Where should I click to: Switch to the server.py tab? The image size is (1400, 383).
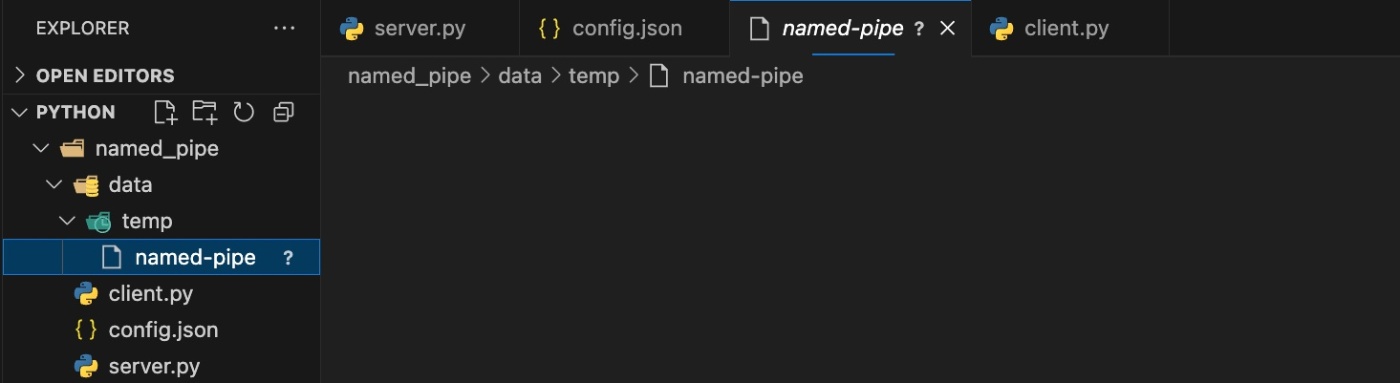coord(420,28)
